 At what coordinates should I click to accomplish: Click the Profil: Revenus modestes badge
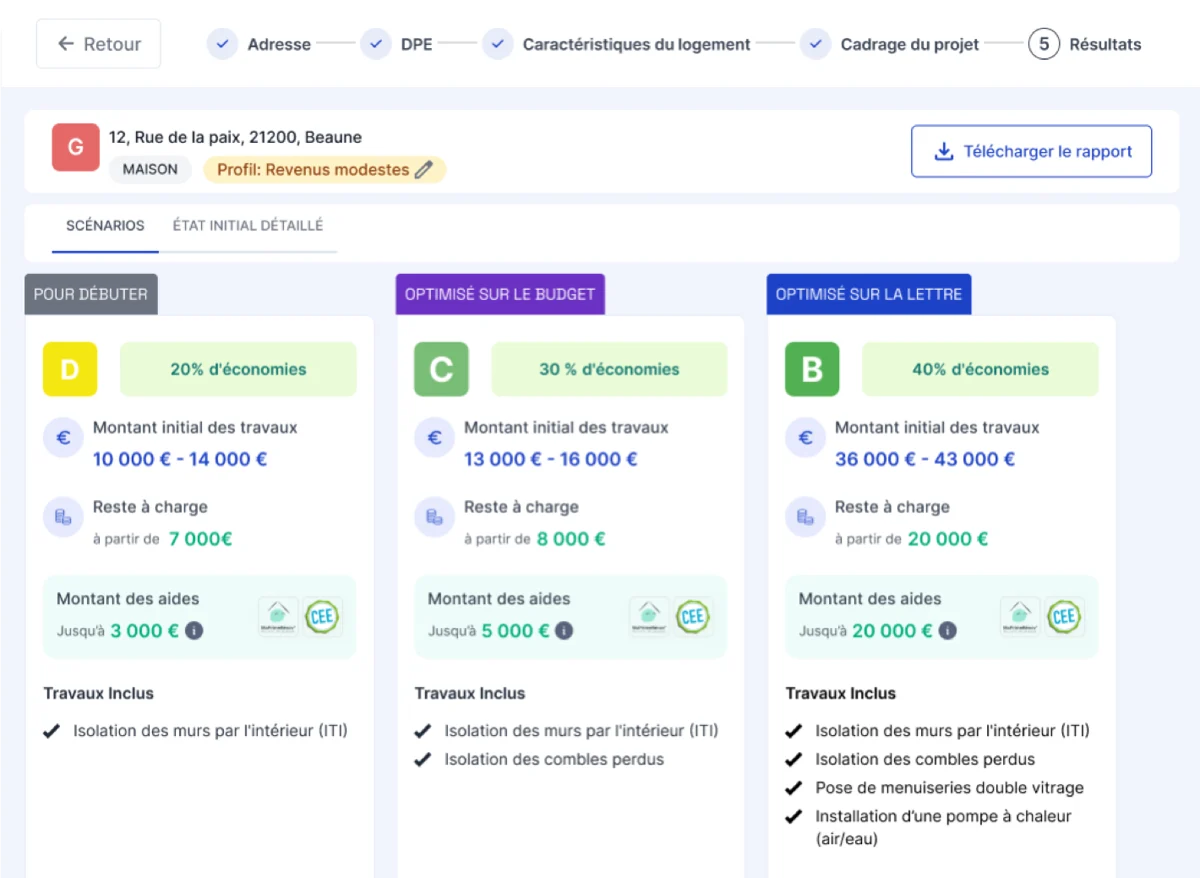[x=324, y=170]
